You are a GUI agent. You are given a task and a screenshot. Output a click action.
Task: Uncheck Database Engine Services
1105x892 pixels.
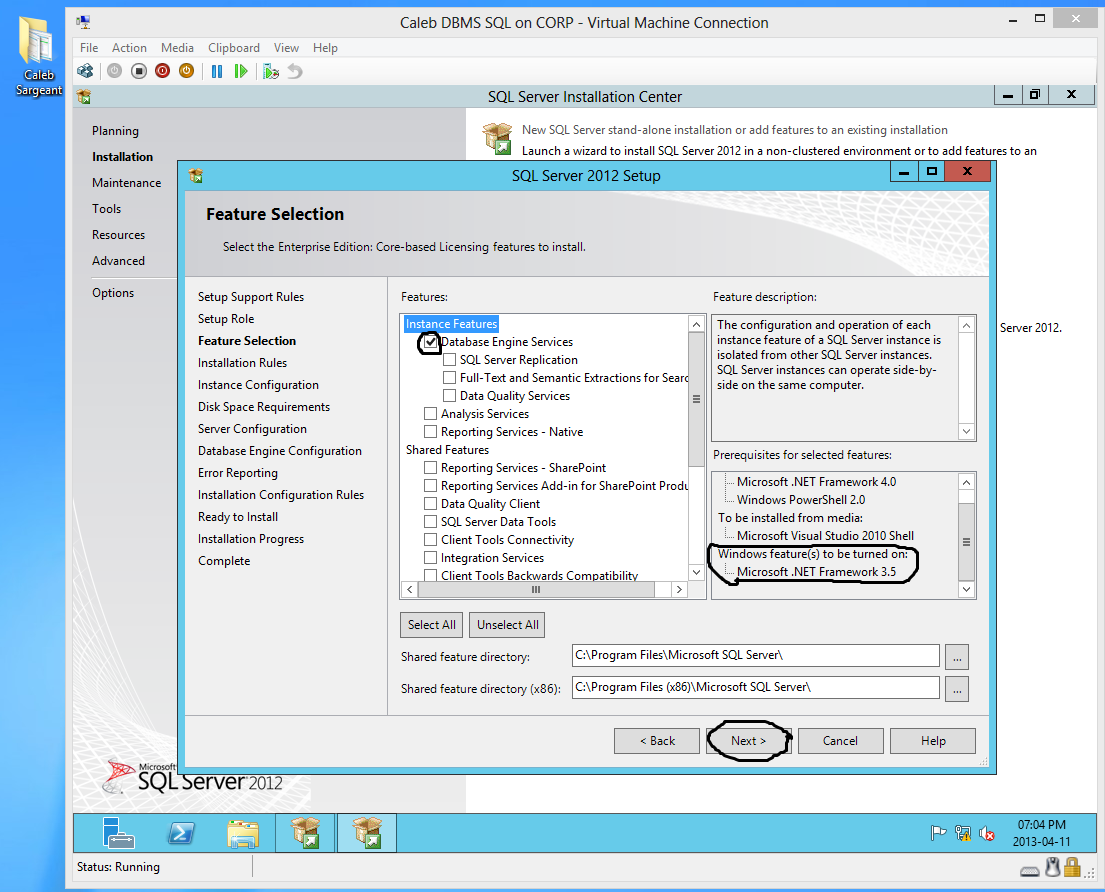pos(431,342)
